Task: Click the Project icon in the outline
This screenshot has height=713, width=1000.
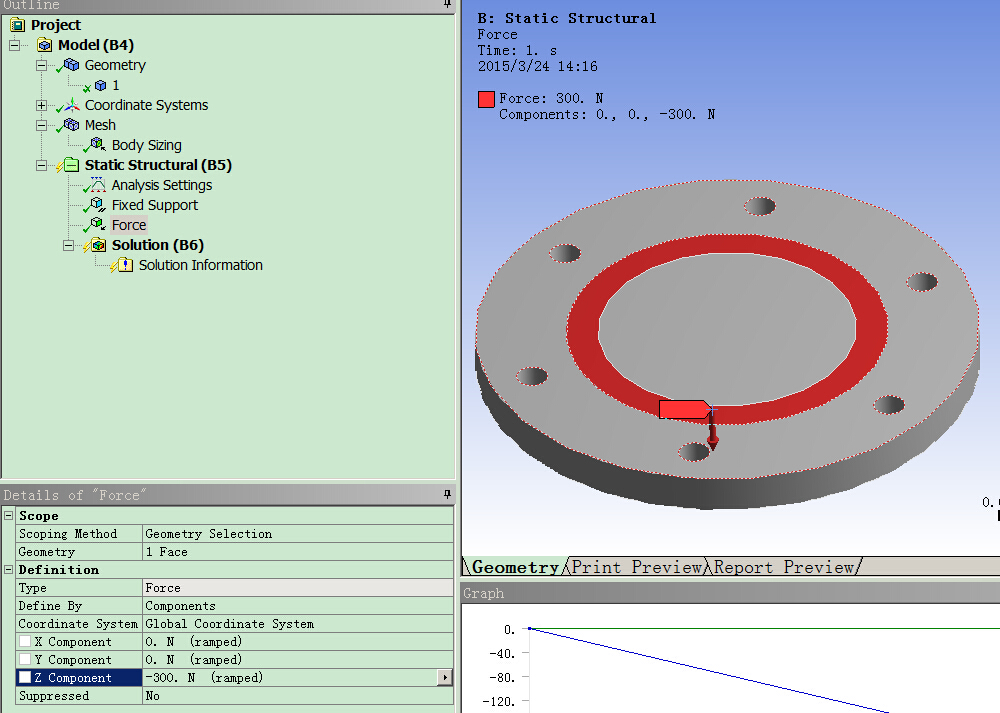Action: (17, 25)
